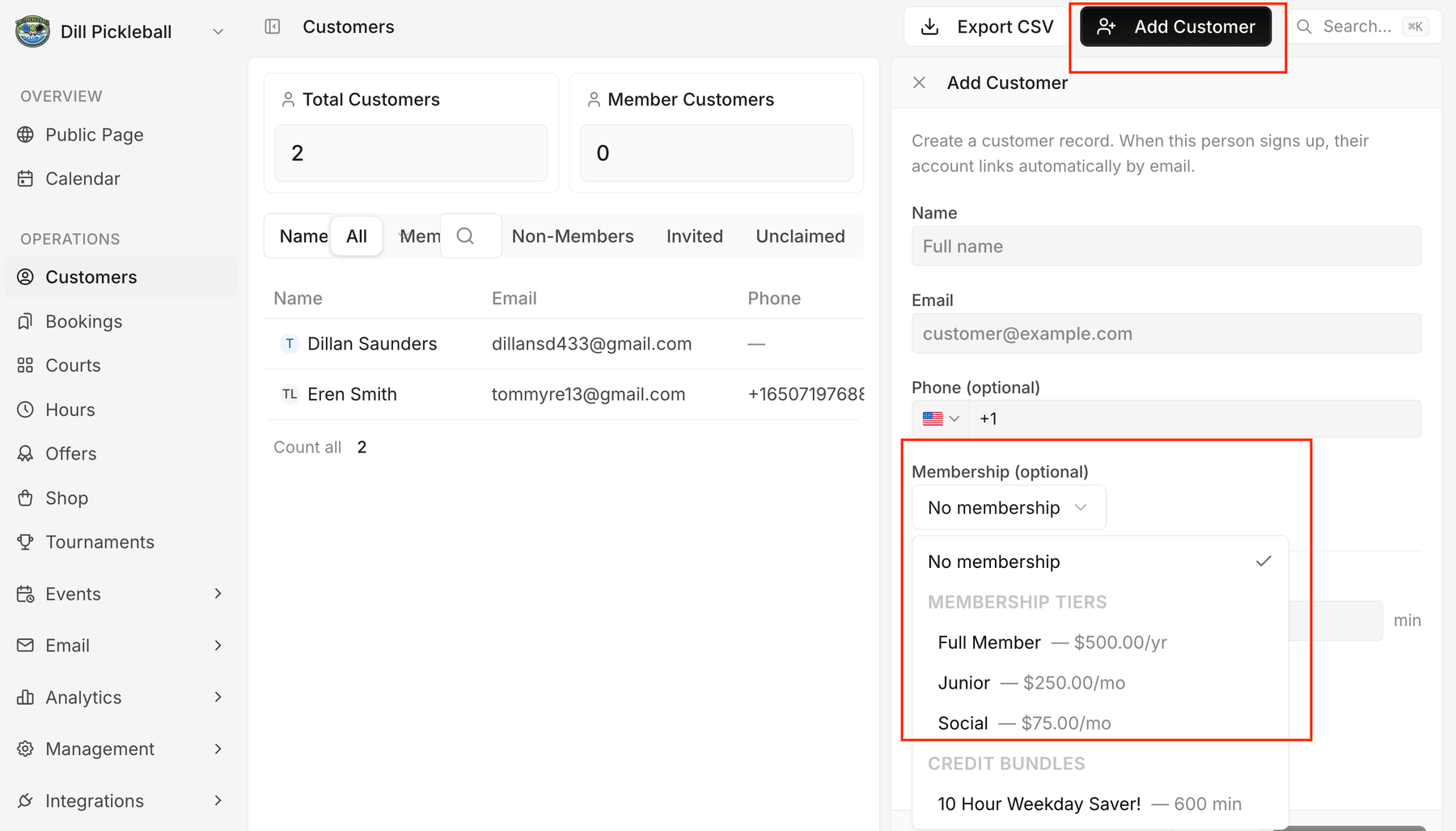This screenshot has width=1456, height=831.
Task: Select the Unclaimed filter tab
Action: (800, 236)
